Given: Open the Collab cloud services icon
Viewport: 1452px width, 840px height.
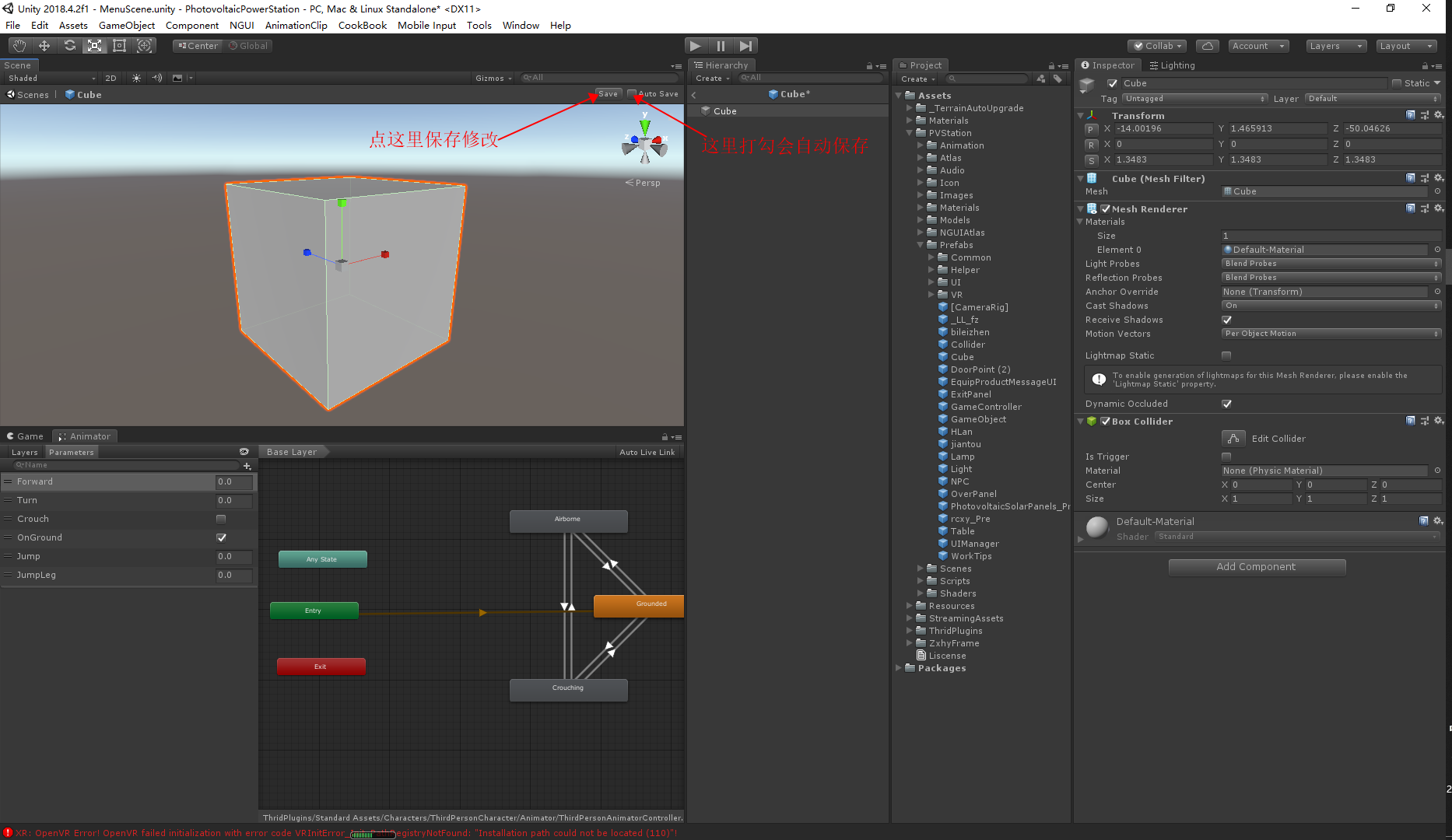Looking at the screenshot, I should [x=1207, y=46].
